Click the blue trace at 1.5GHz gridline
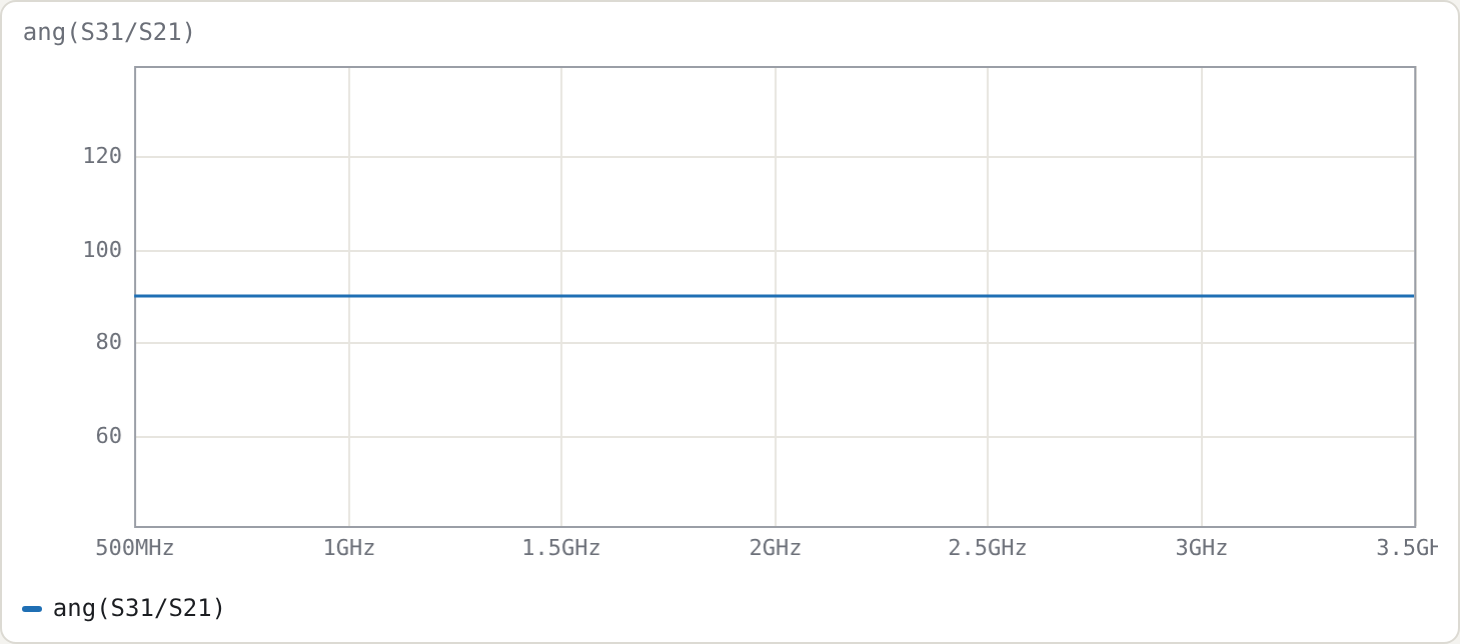Screen dimensions: 1460x644 point(562,296)
